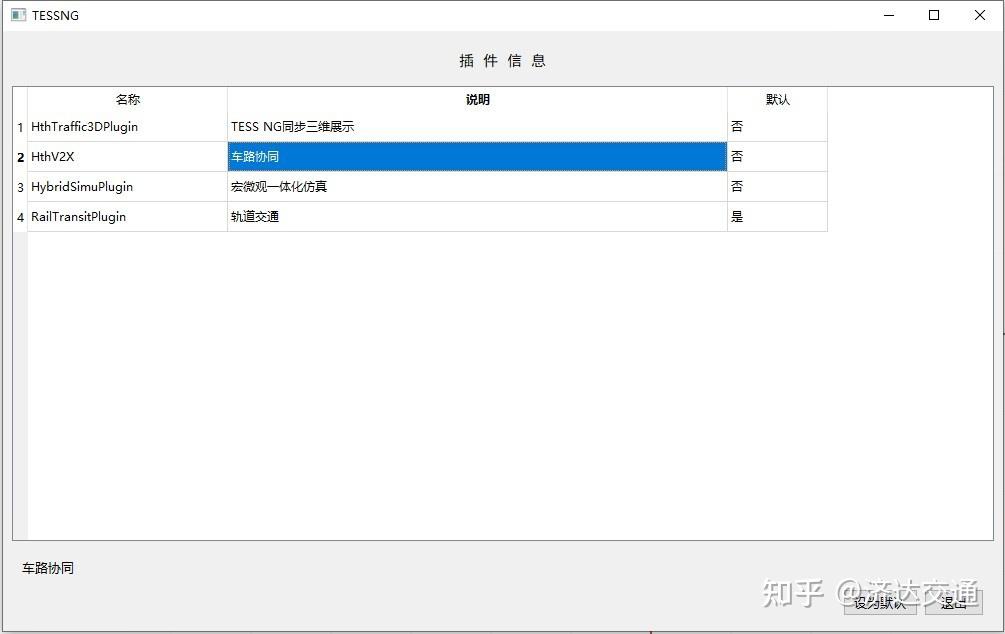1005x634 pixels.
Task: Click the TESSNG application icon in title bar
Action: coord(16,15)
